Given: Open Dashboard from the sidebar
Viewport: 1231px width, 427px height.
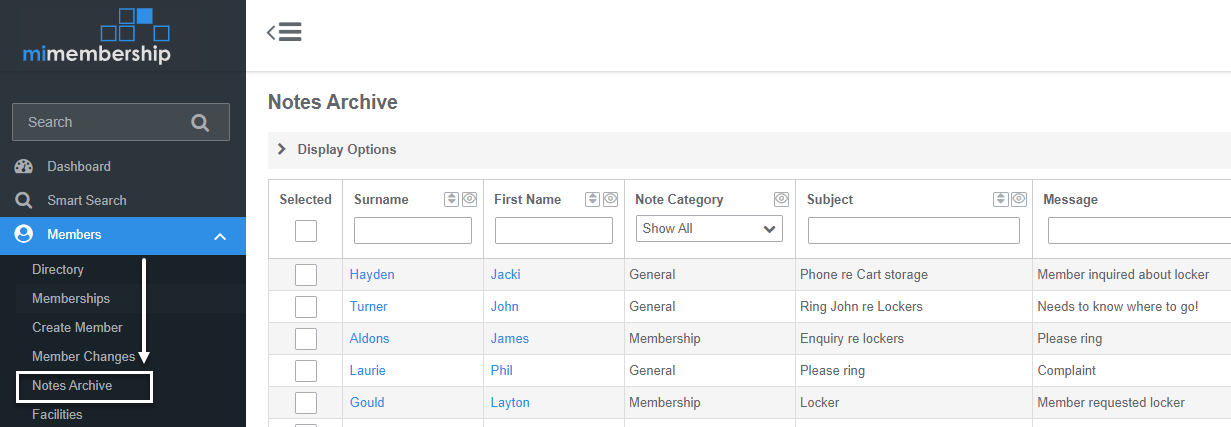Looking at the screenshot, I should (79, 166).
